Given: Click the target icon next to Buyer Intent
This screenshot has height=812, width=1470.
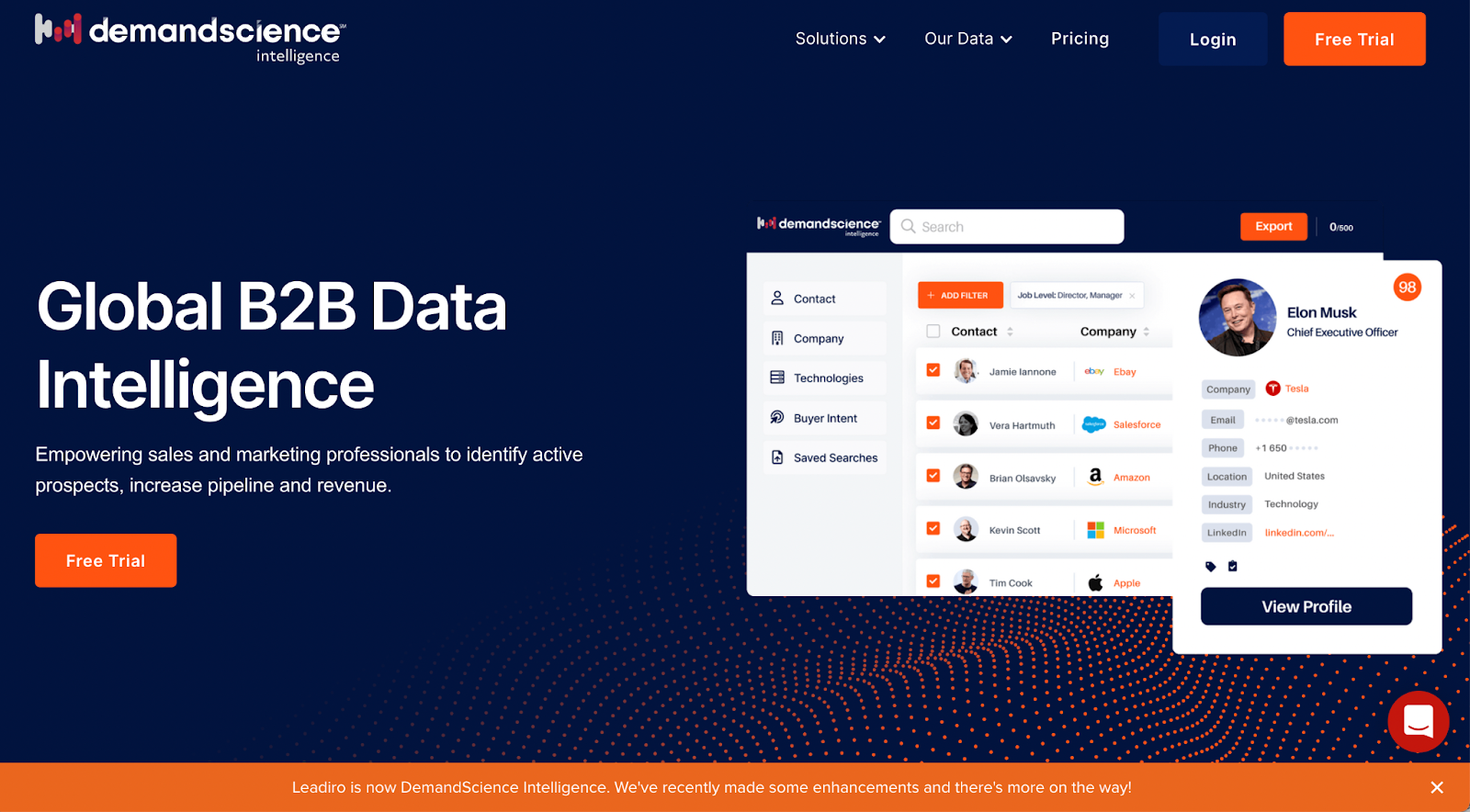Looking at the screenshot, I should [777, 417].
